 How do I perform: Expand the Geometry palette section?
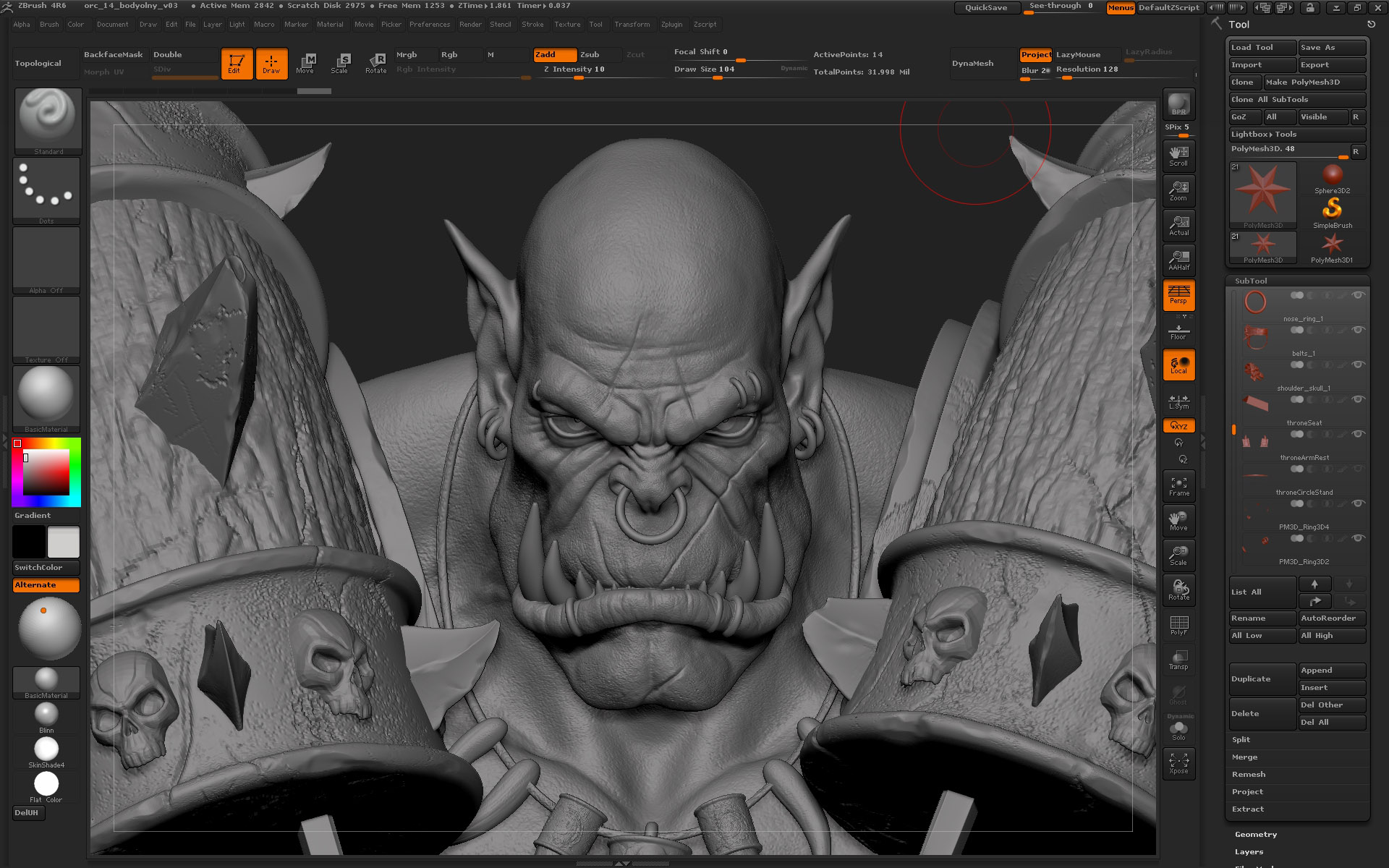coord(1256,835)
